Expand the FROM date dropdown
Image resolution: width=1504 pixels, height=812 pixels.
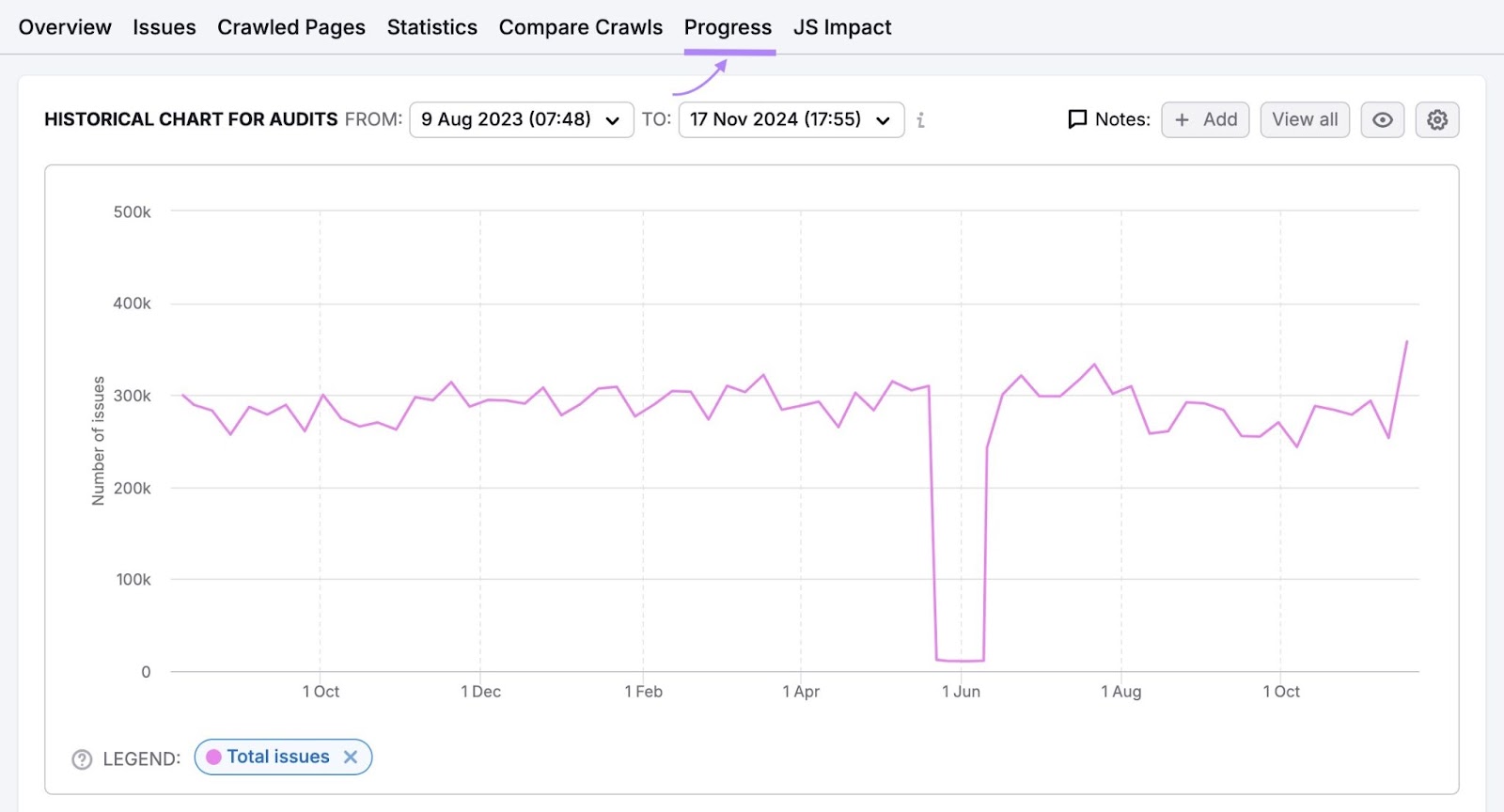click(522, 119)
